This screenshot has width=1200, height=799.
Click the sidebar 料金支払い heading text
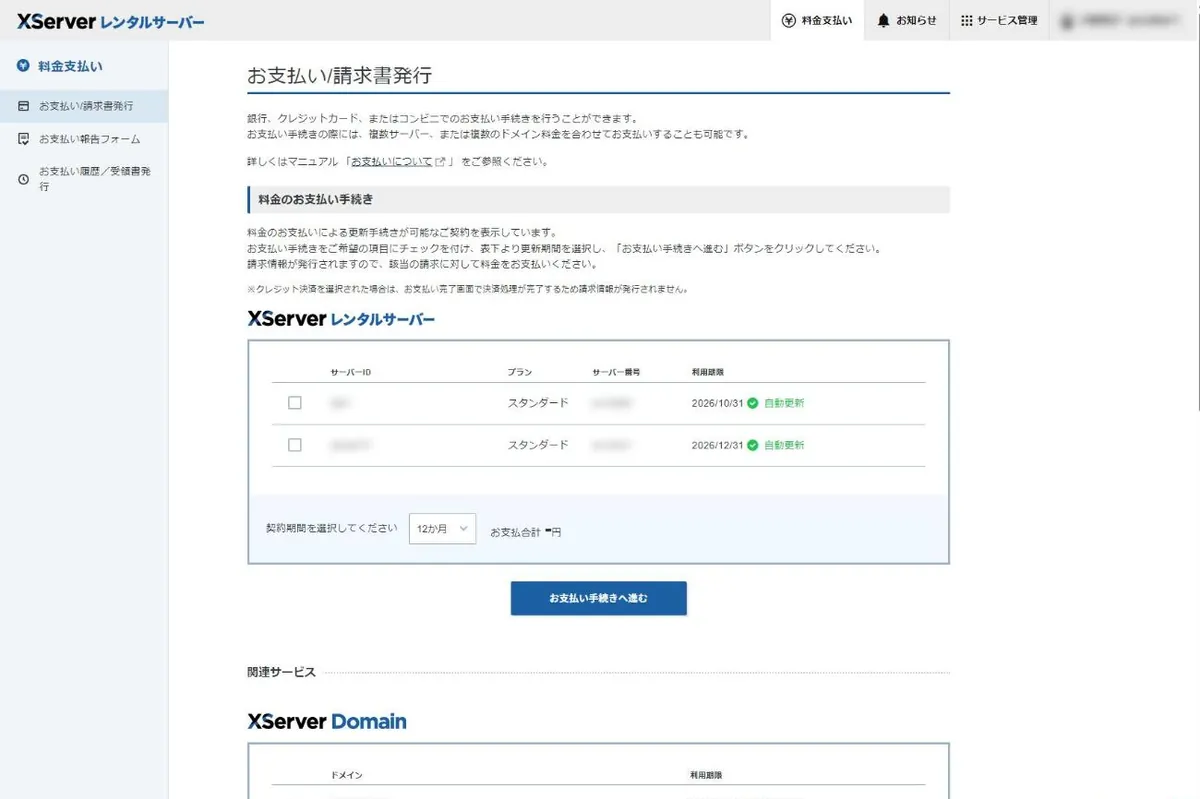click(x=70, y=66)
